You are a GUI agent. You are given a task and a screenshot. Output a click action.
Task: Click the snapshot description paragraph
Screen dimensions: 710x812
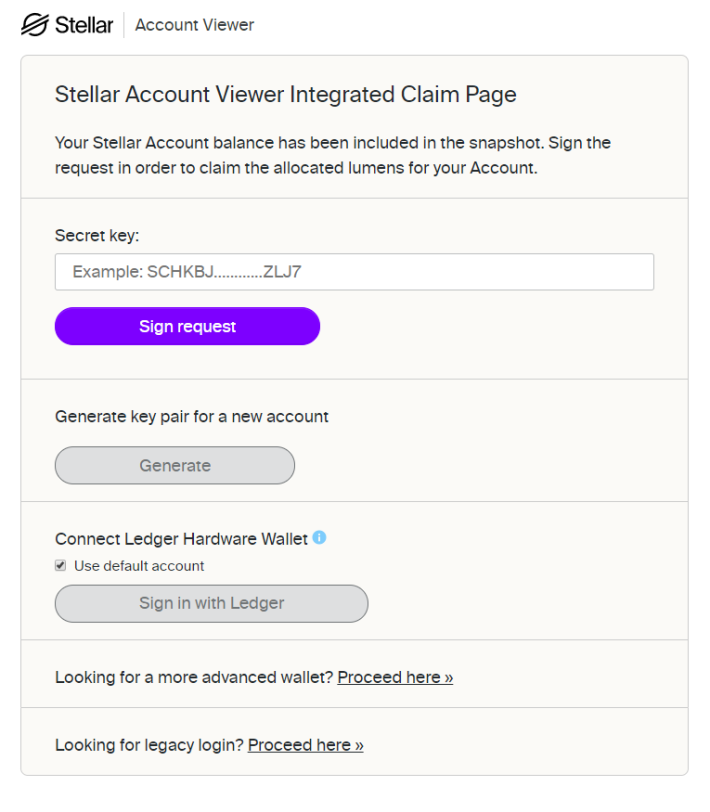click(x=332, y=155)
